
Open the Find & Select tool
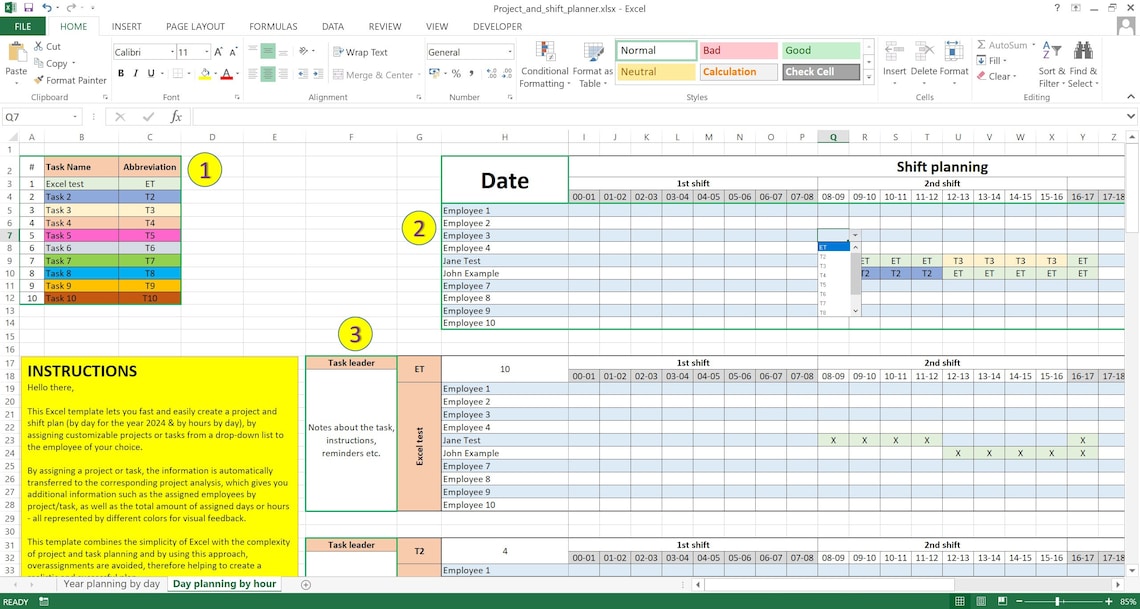tap(1084, 63)
